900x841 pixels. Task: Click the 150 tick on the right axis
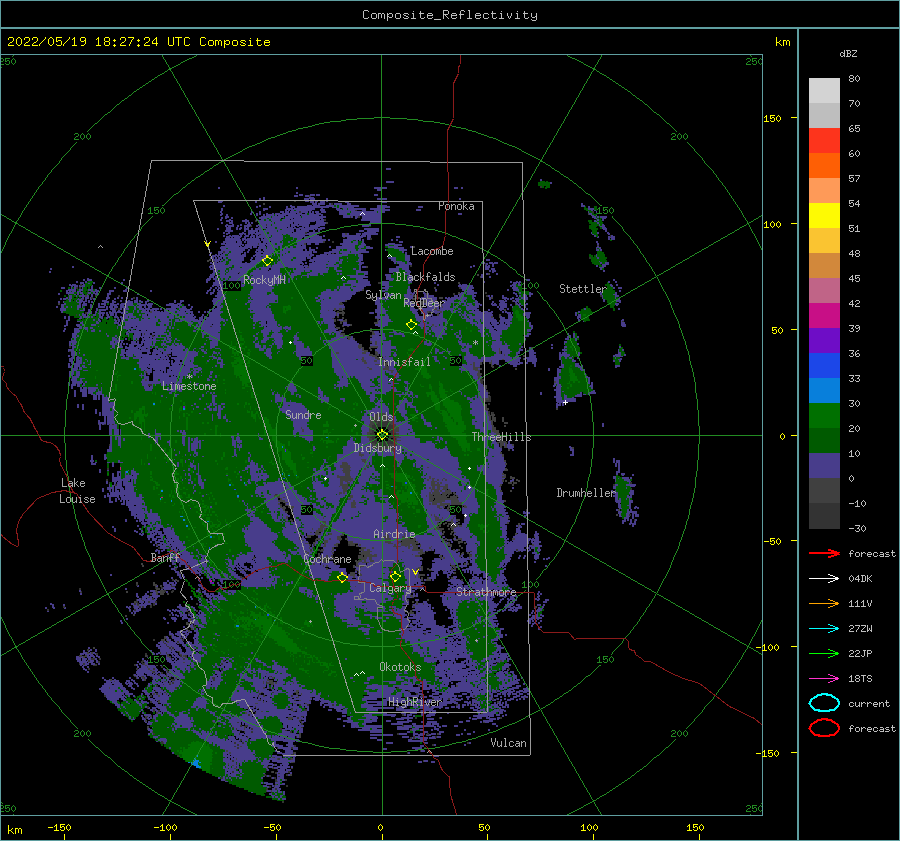773,118
